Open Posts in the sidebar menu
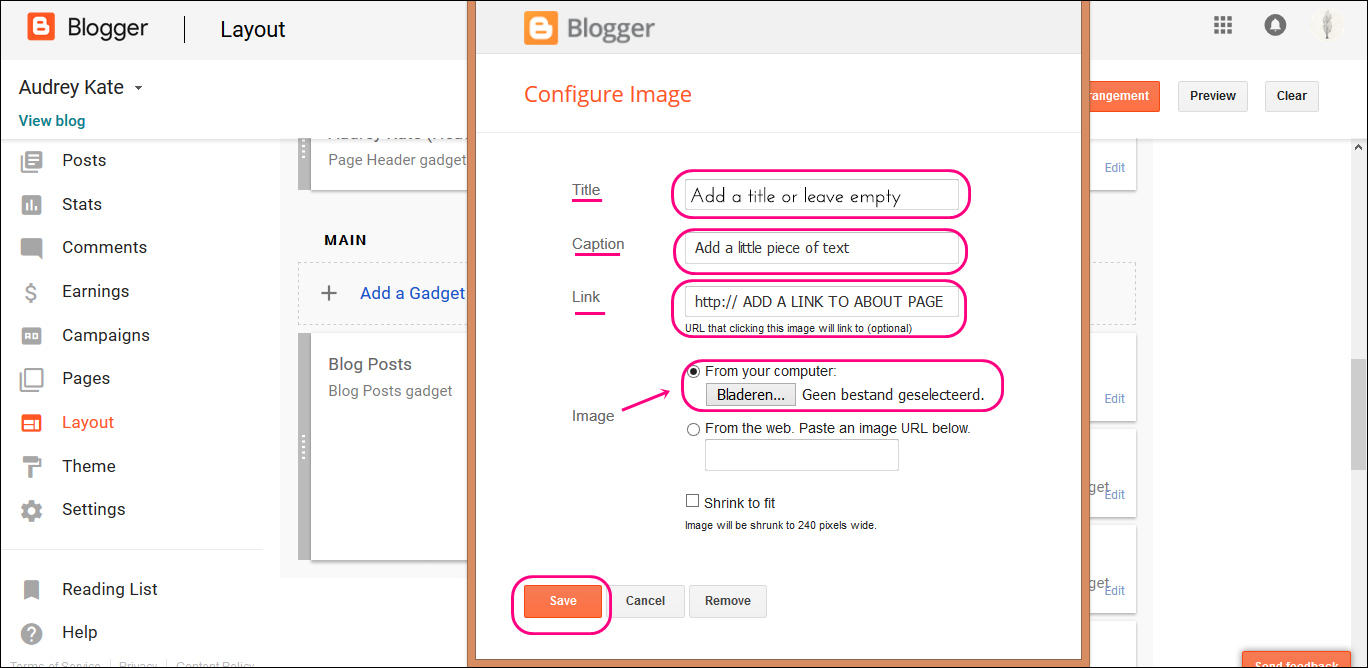The height and width of the screenshot is (668, 1368). (84, 161)
